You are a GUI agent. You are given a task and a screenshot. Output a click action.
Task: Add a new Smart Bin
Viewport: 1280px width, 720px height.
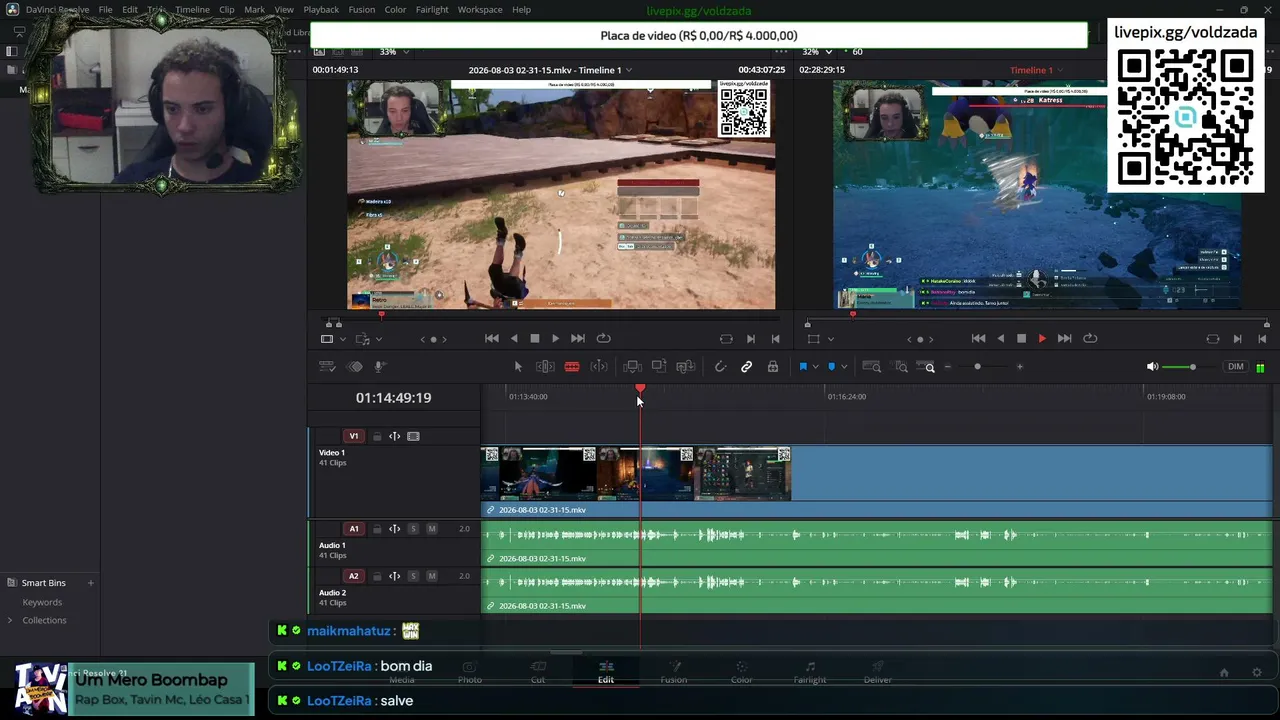(90, 583)
